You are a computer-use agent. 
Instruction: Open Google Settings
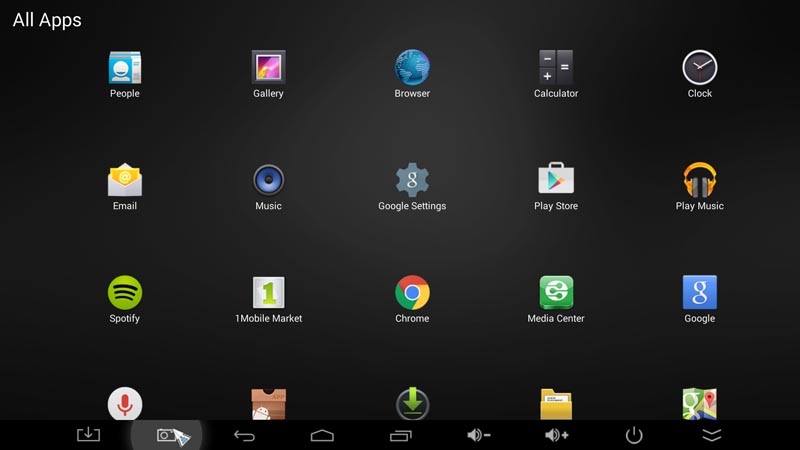(412, 180)
